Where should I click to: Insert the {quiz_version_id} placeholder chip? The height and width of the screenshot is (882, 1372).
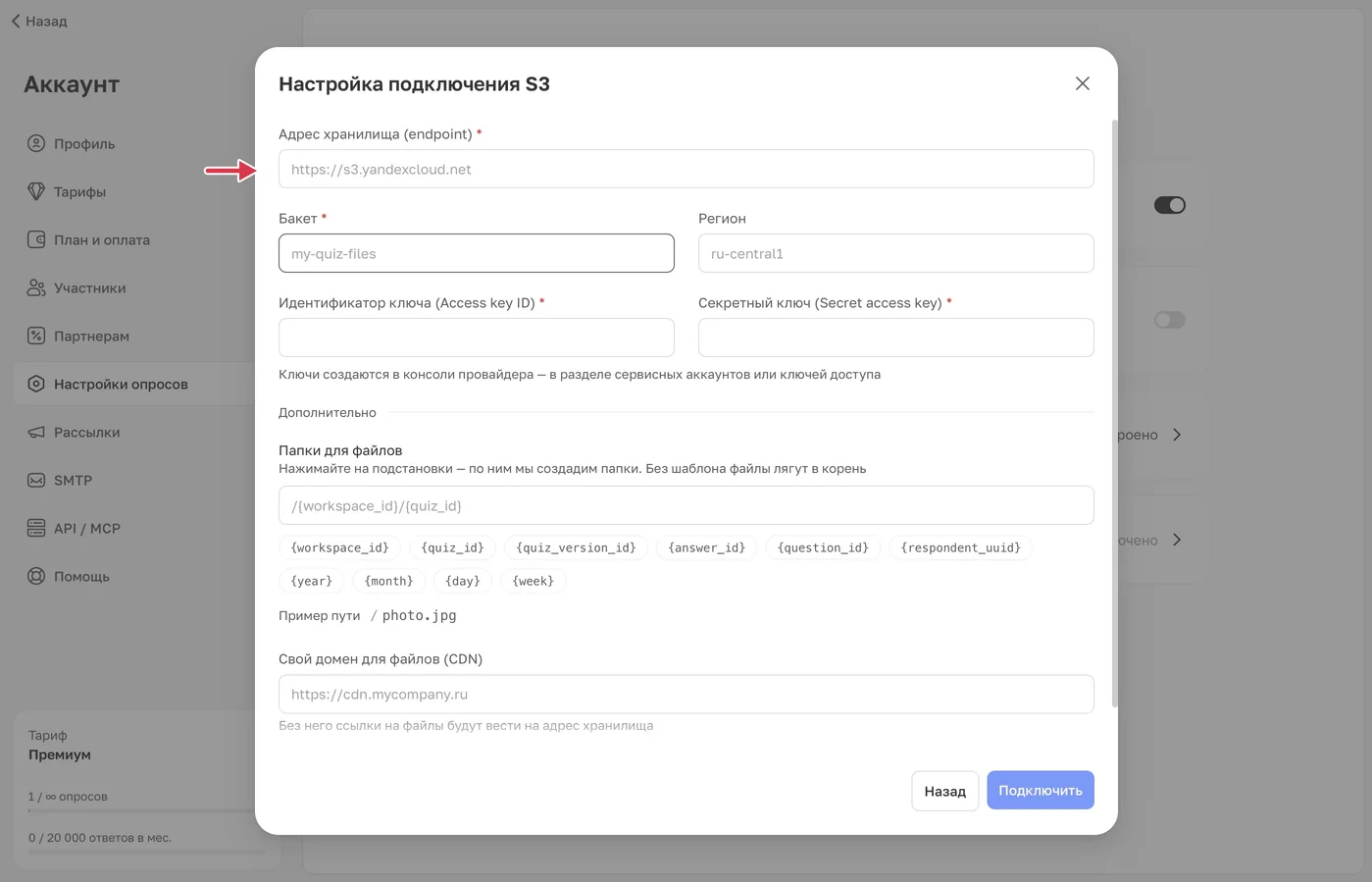tap(576, 547)
